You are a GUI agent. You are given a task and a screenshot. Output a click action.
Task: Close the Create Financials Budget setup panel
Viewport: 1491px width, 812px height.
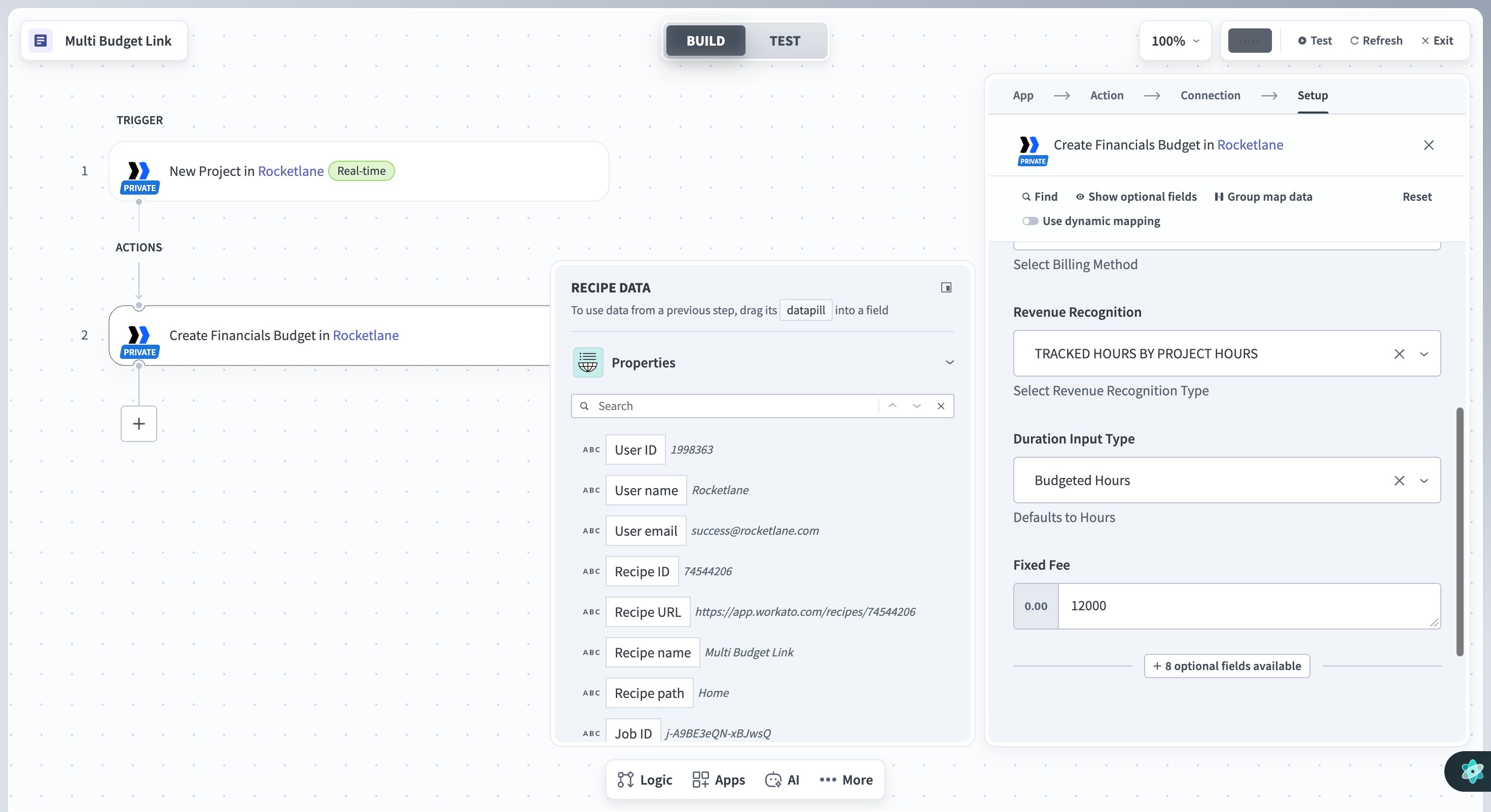click(1429, 145)
